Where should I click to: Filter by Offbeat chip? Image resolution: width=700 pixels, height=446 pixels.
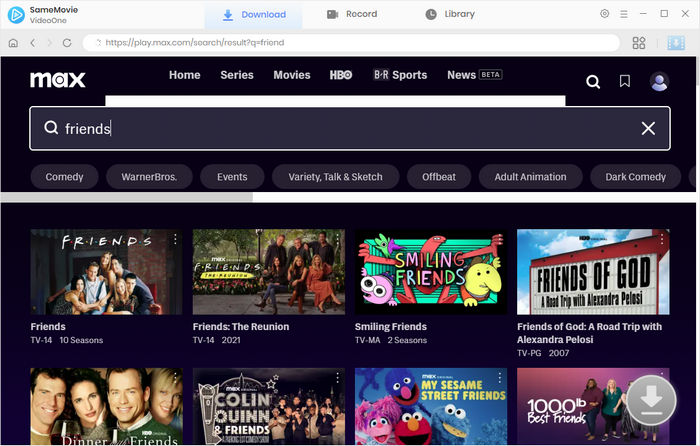point(439,177)
